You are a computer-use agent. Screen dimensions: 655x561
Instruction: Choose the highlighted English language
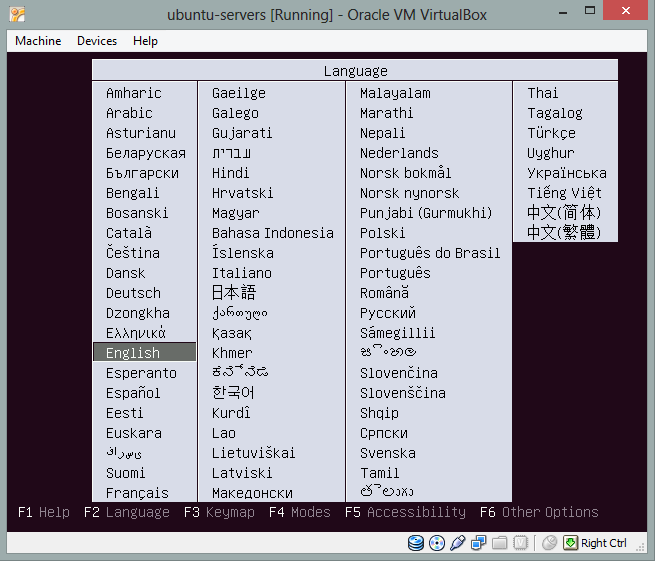(145, 353)
